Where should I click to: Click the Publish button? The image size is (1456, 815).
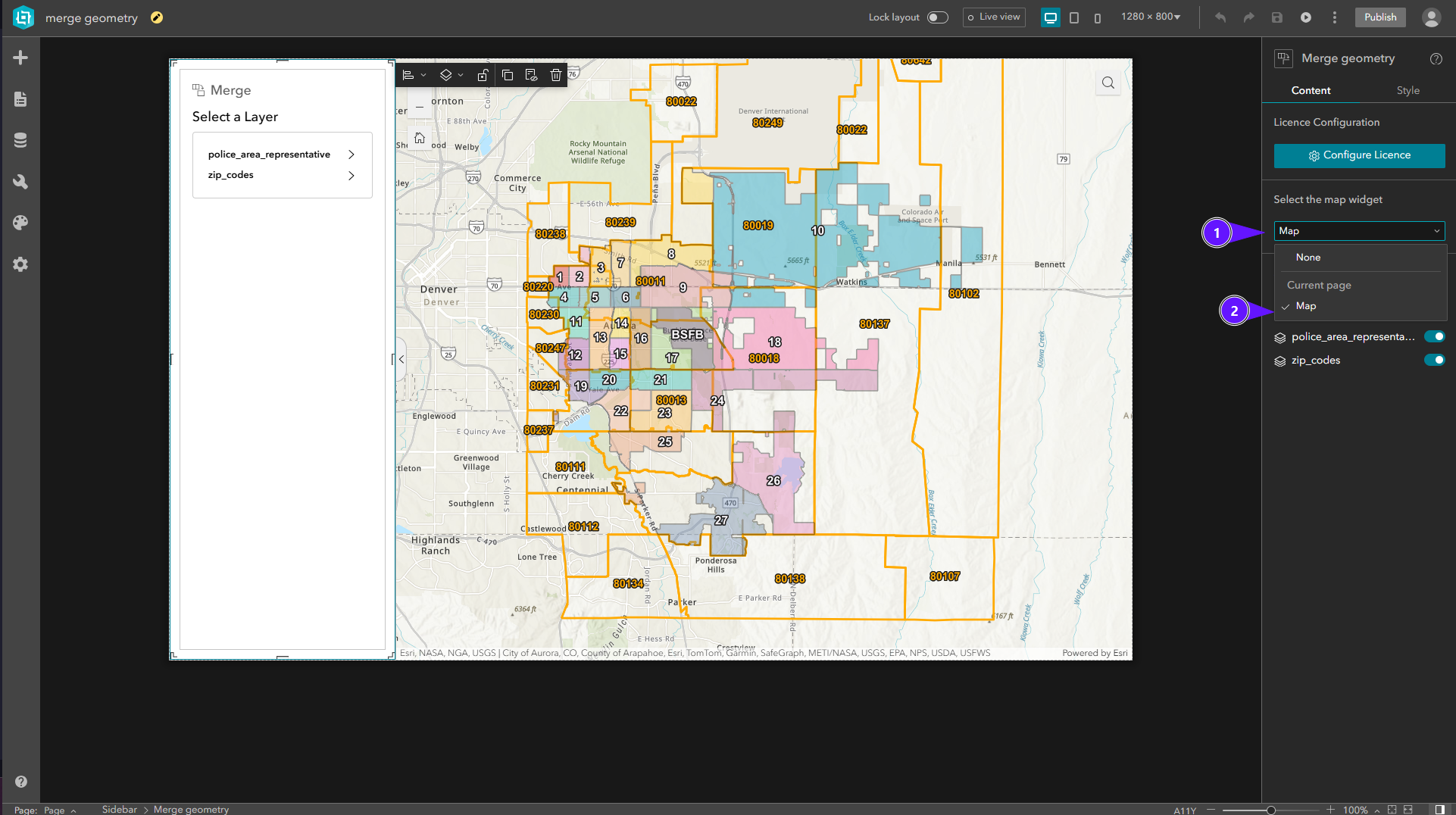pyautogui.click(x=1379, y=17)
